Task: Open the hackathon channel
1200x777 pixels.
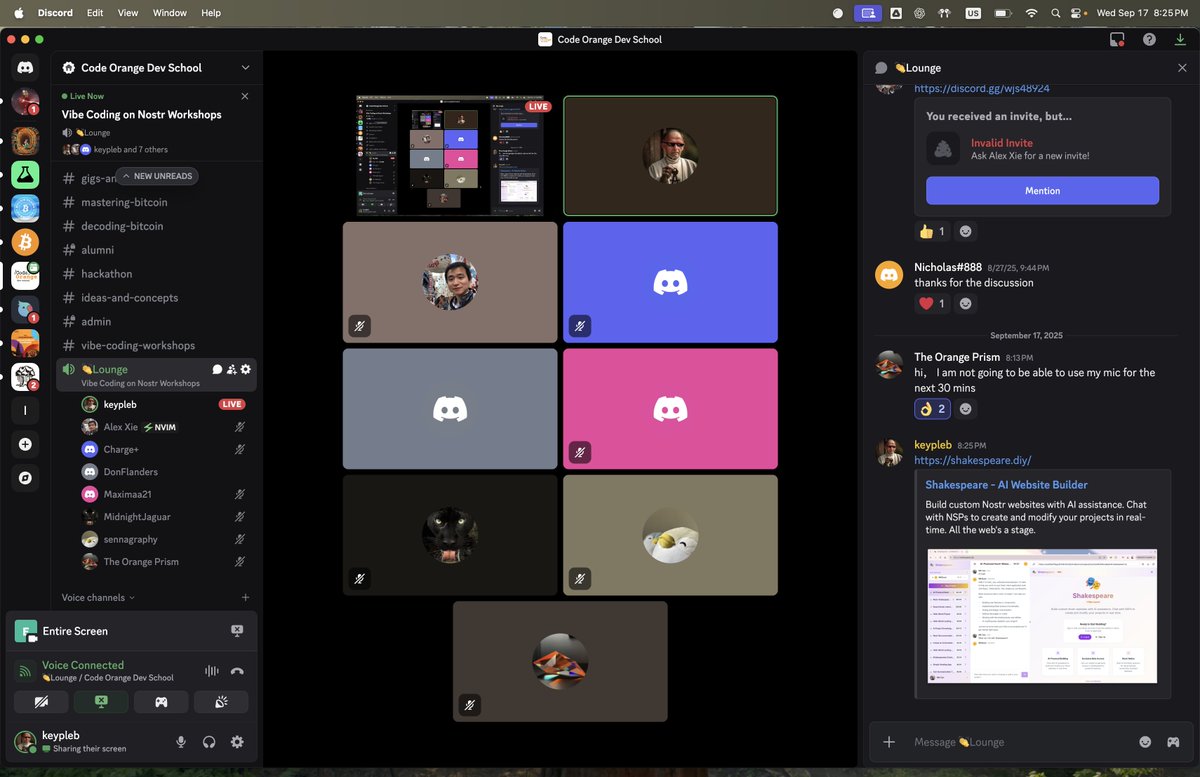Action: click(156, 274)
